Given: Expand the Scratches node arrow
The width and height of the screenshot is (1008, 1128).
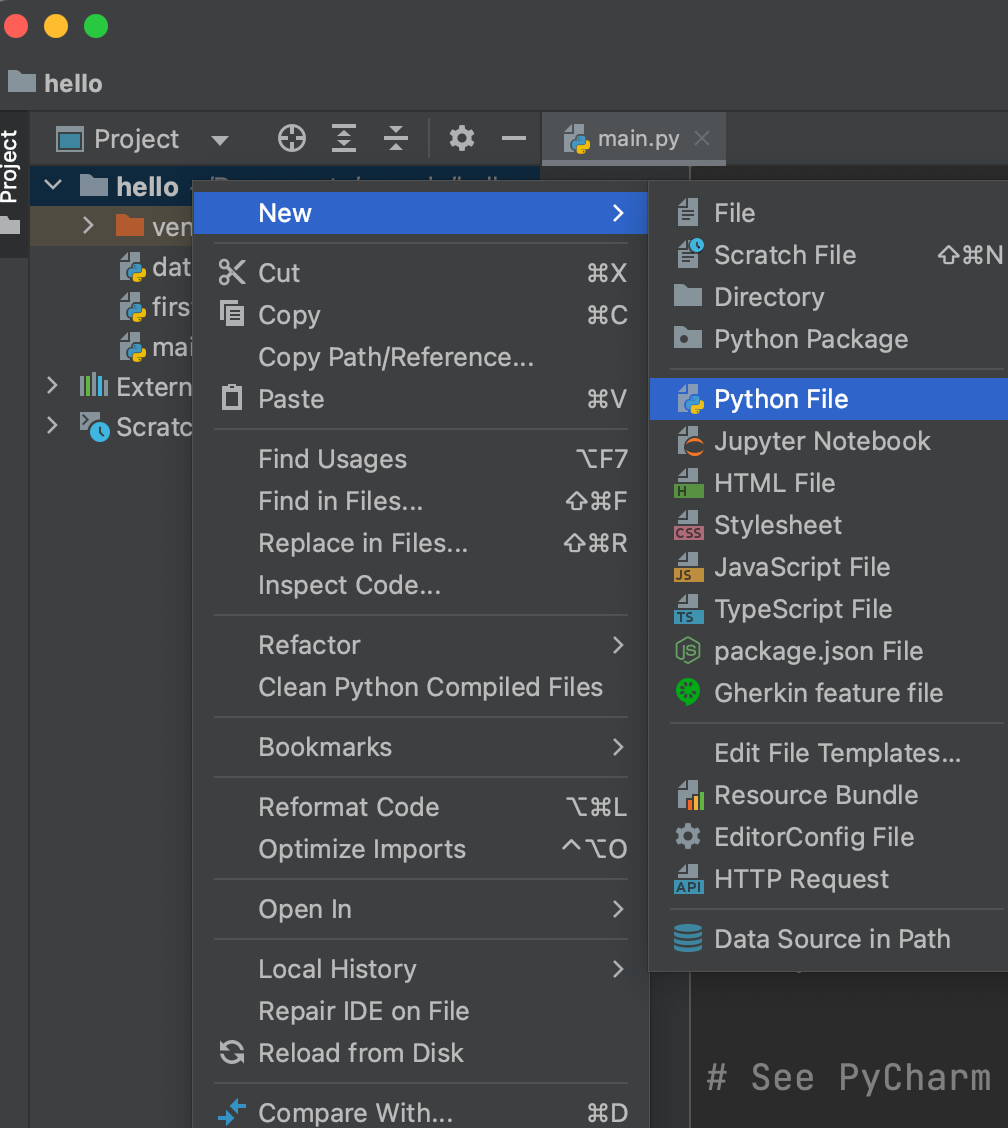Looking at the screenshot, I should [52, 426].
